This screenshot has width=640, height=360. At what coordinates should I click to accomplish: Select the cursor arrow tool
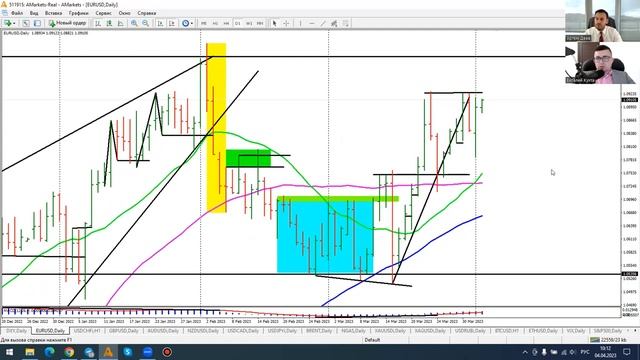point(274,23)
